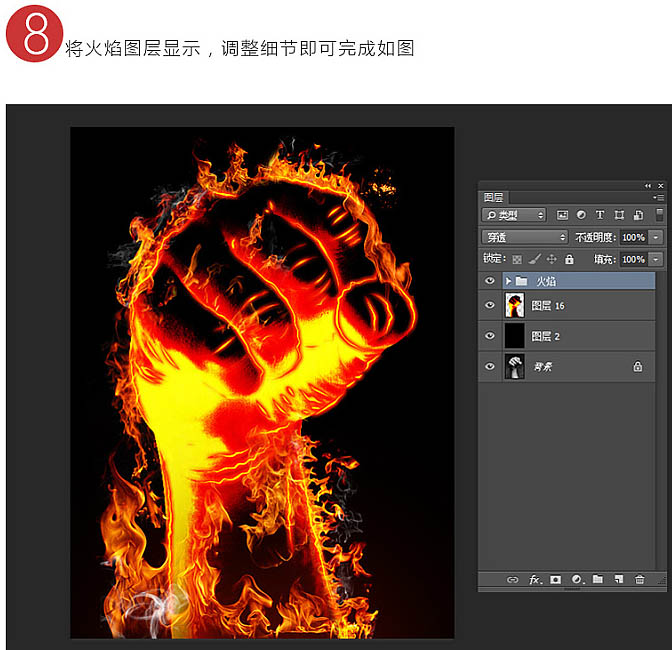The height and width of the screenshot is (650, 672).
Task: Filter layers by adjustment layer icon
Action: [581, 215]
